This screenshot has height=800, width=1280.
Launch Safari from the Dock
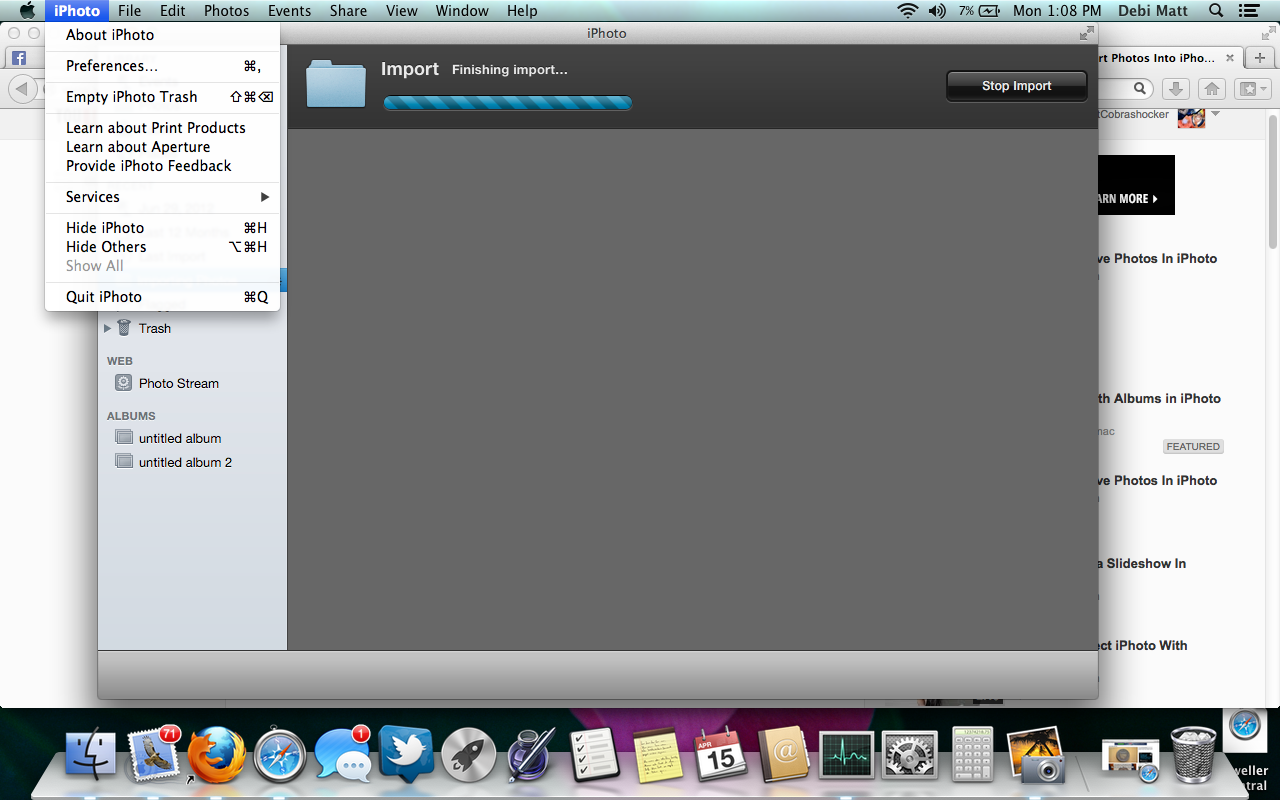tap(279, 755)
